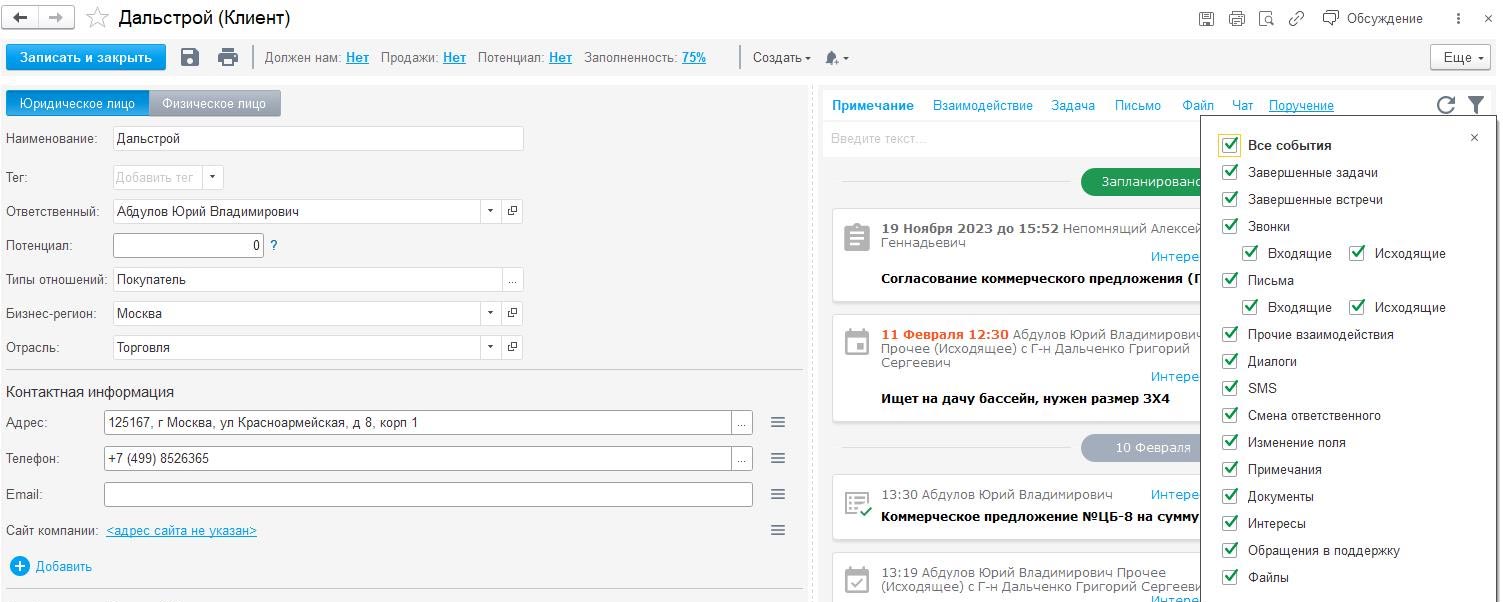The width and height of the screenshot is (1503, 602).
Task: Disable the SMS events checkbox
Action: [1230, 388]
